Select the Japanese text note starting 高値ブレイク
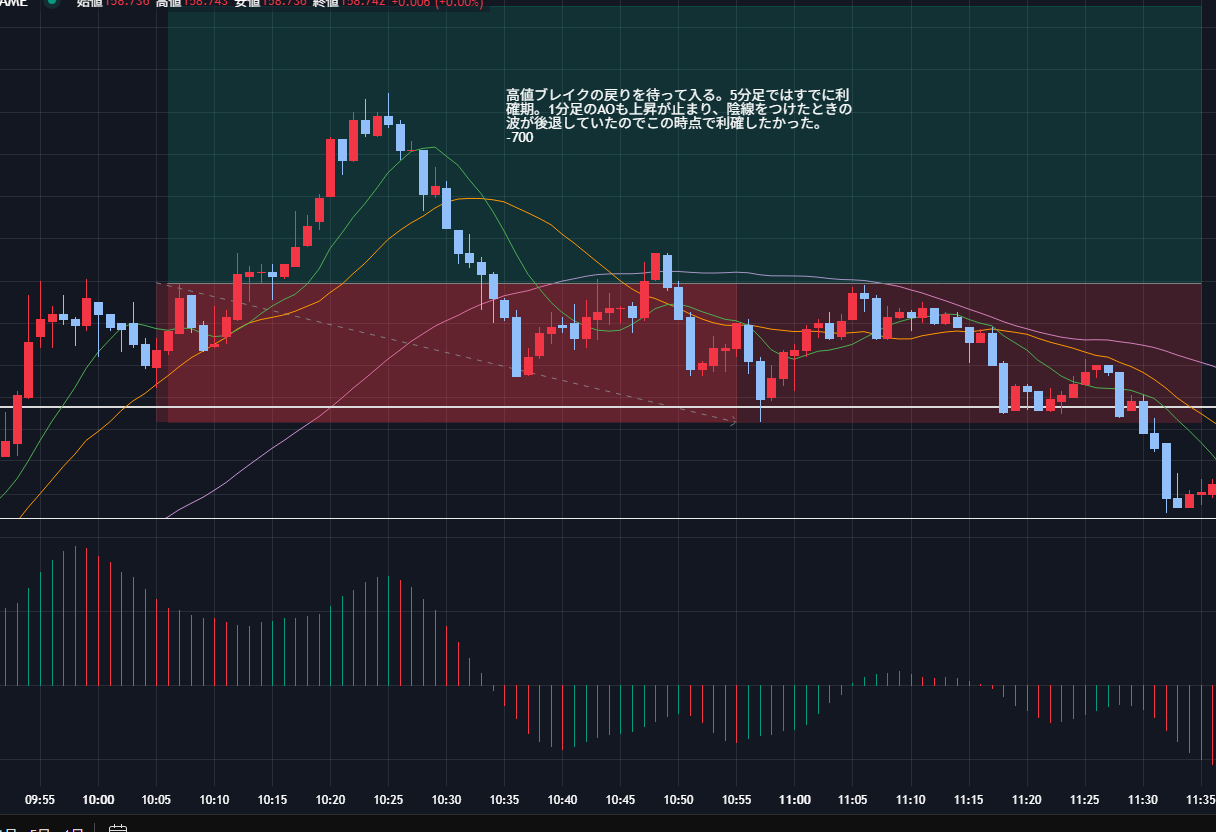The width and height of the screenshot is (1216, 832). click(x=678, y=115)
